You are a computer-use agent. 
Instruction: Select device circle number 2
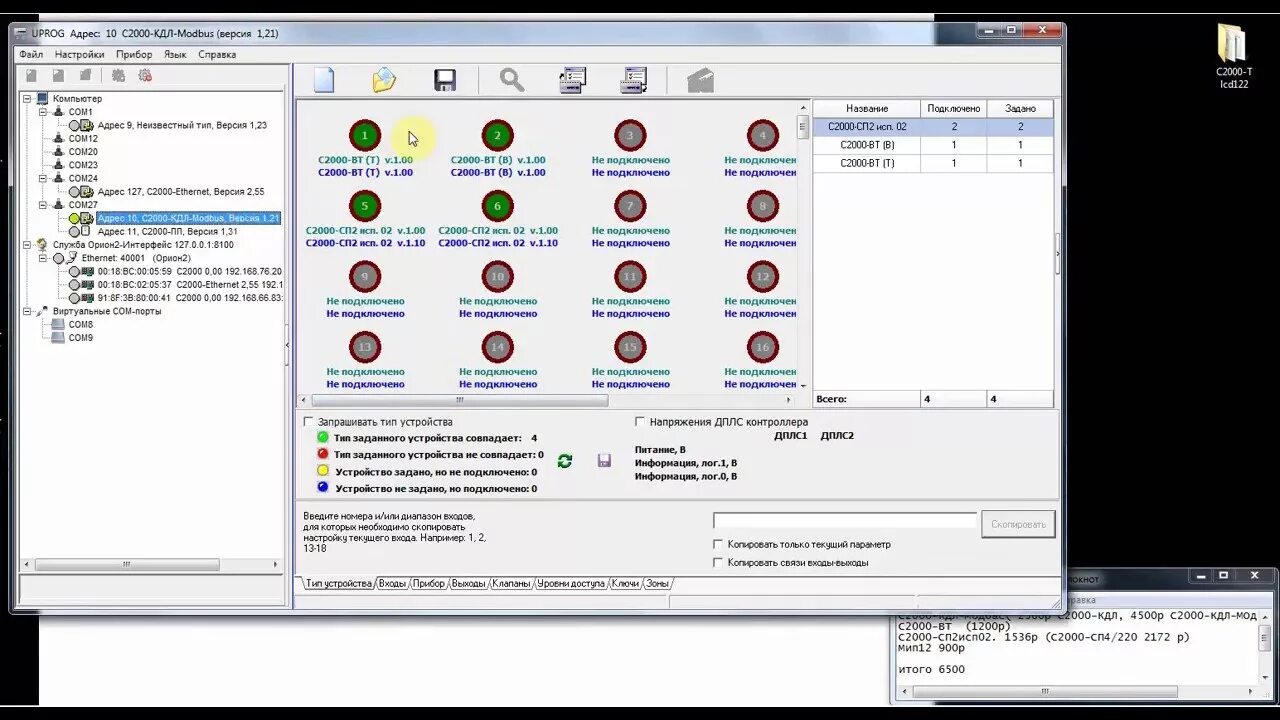pos(497,135)
